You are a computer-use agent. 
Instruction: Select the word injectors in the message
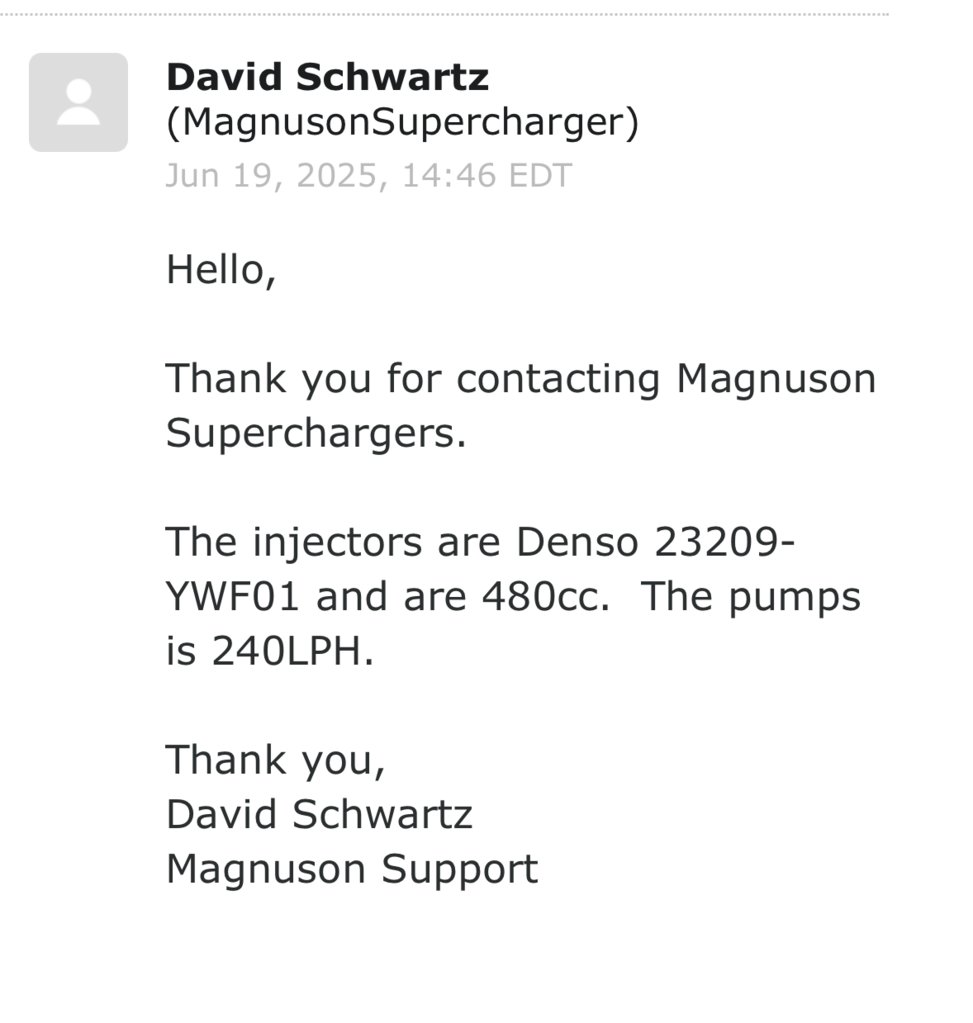(337, 542)
